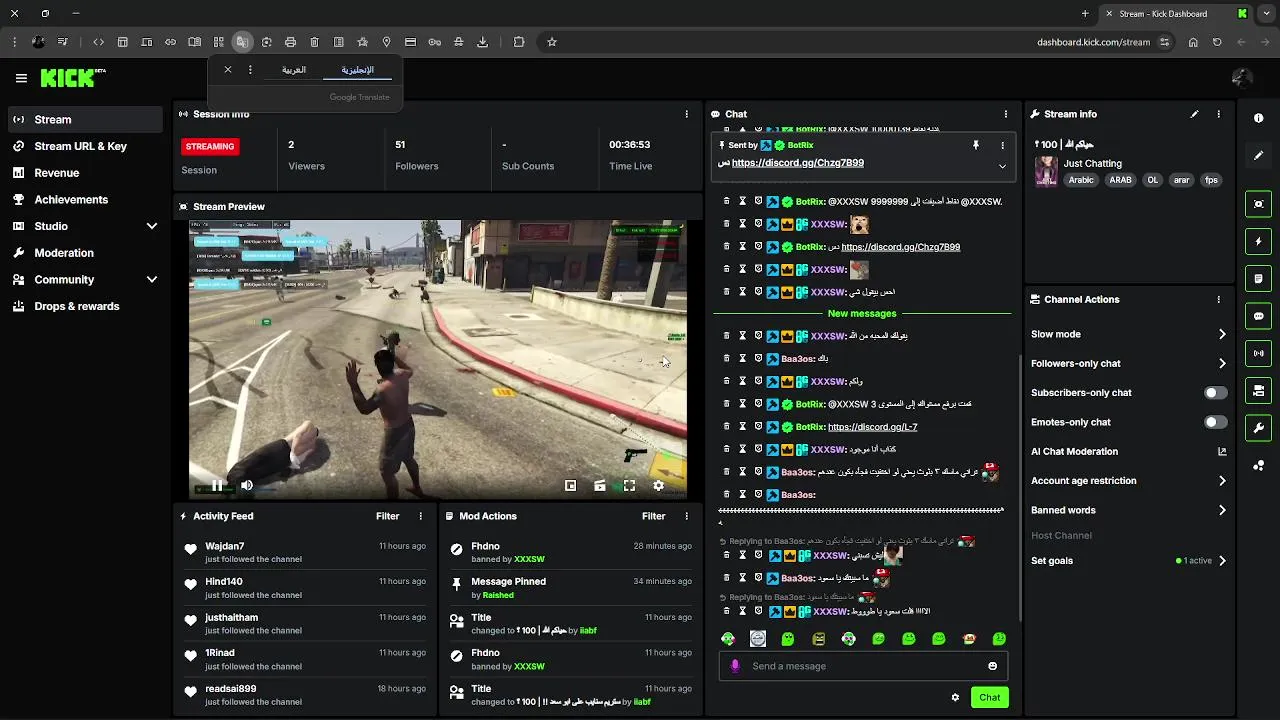
Task: Click the emoji picker in message box
Action: (x=992, y=666)
